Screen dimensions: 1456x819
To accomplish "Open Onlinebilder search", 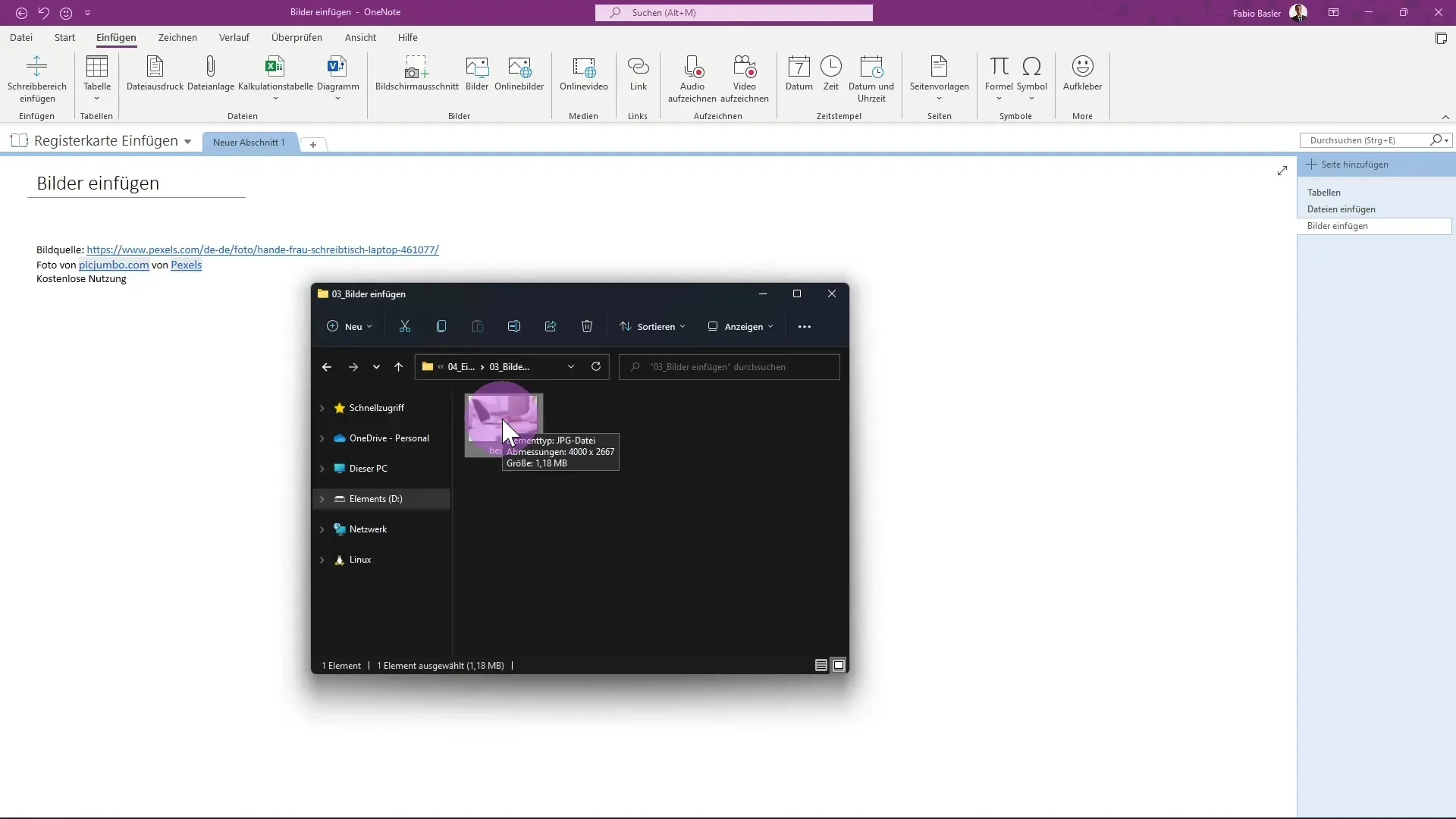I will 519,74.
